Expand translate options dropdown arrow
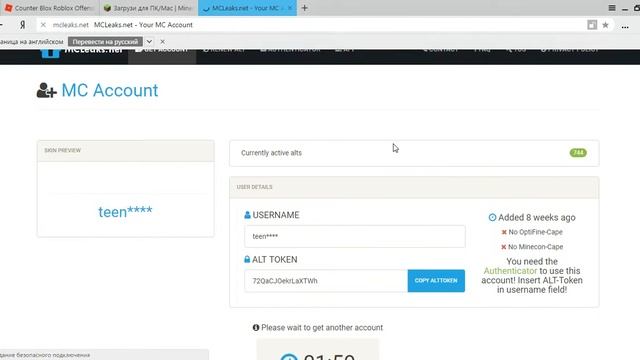The height and width of the screenshot is (360, 640). point(149,42)
